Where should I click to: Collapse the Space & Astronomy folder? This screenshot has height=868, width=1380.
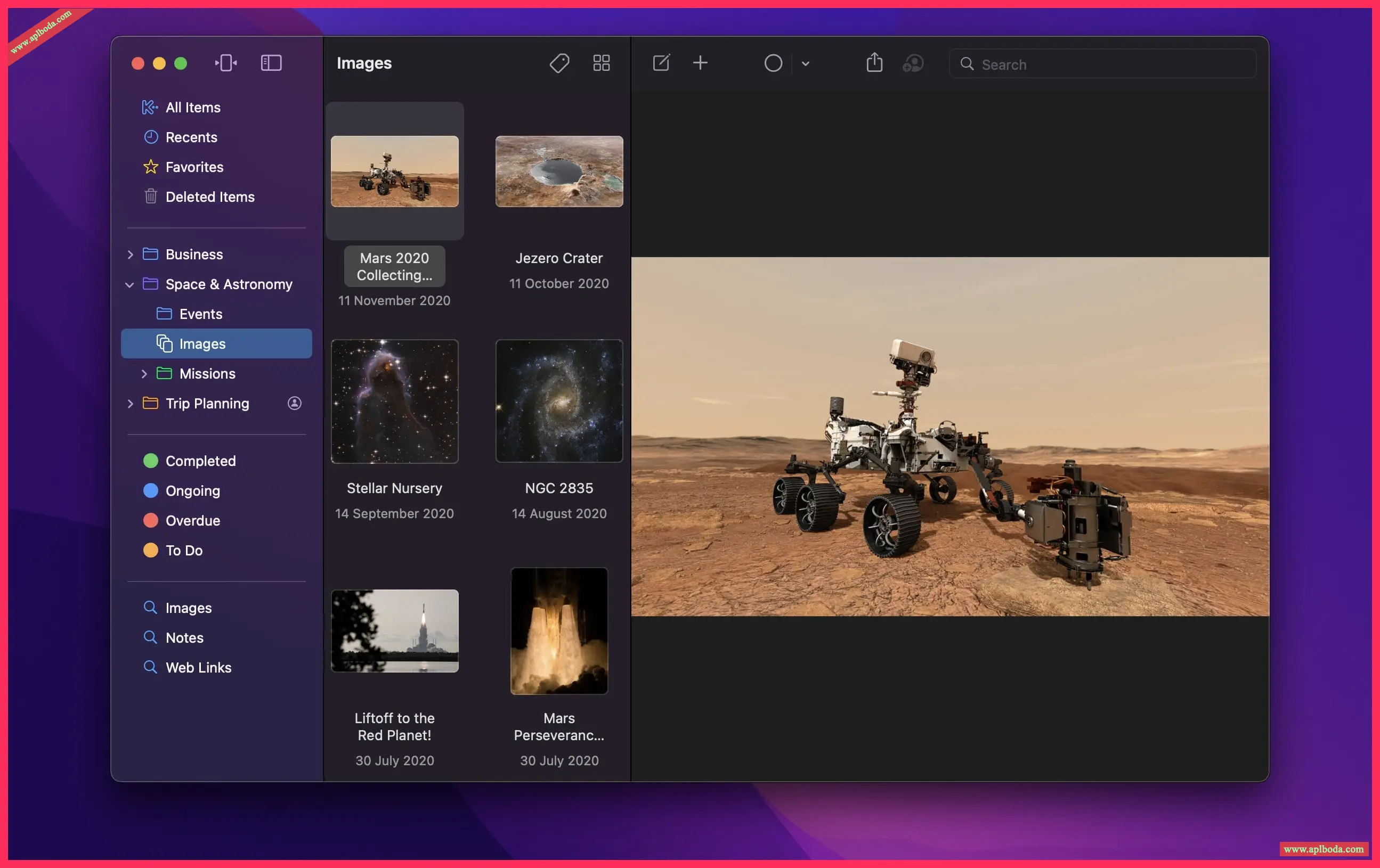tap(129, 285)
